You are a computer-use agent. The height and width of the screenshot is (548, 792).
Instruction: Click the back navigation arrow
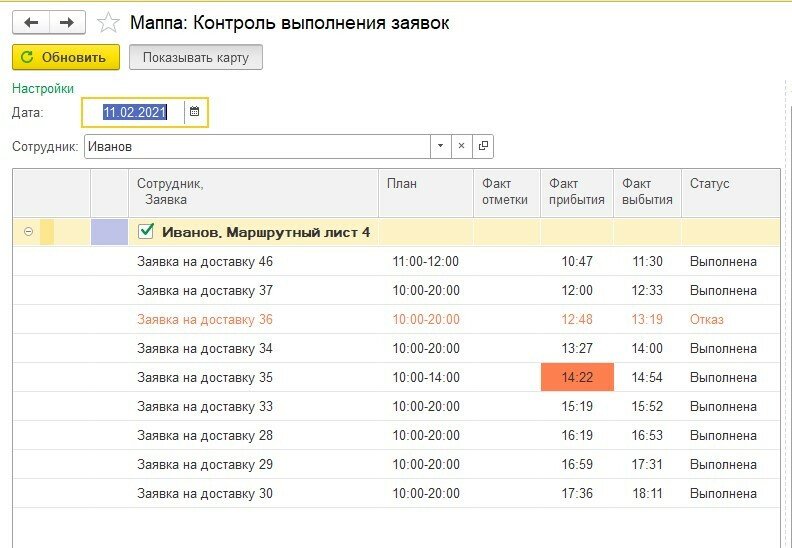(x=30, y=22)
